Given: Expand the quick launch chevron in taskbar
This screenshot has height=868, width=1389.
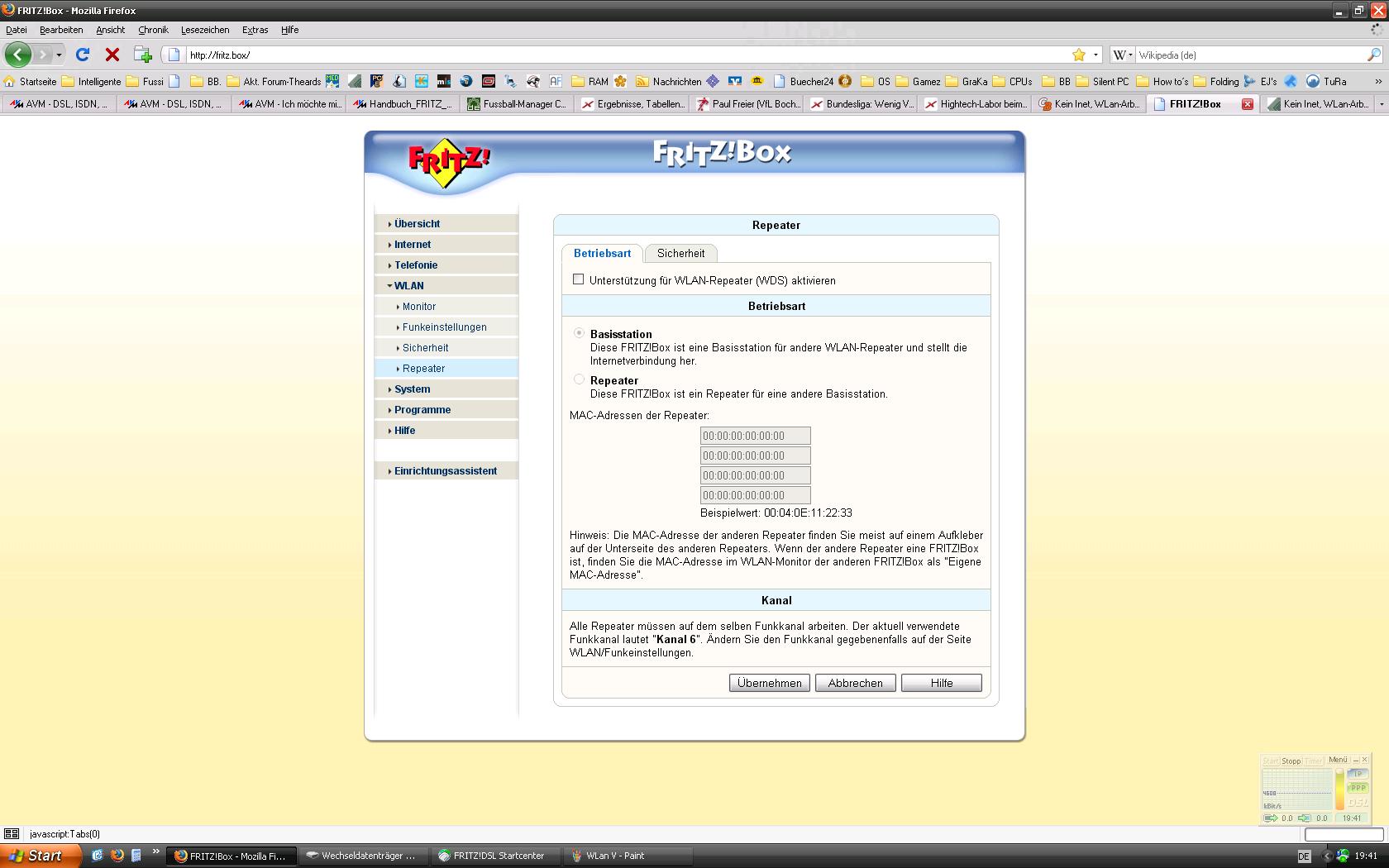Looking at the screenshot, I should point(155,852).
